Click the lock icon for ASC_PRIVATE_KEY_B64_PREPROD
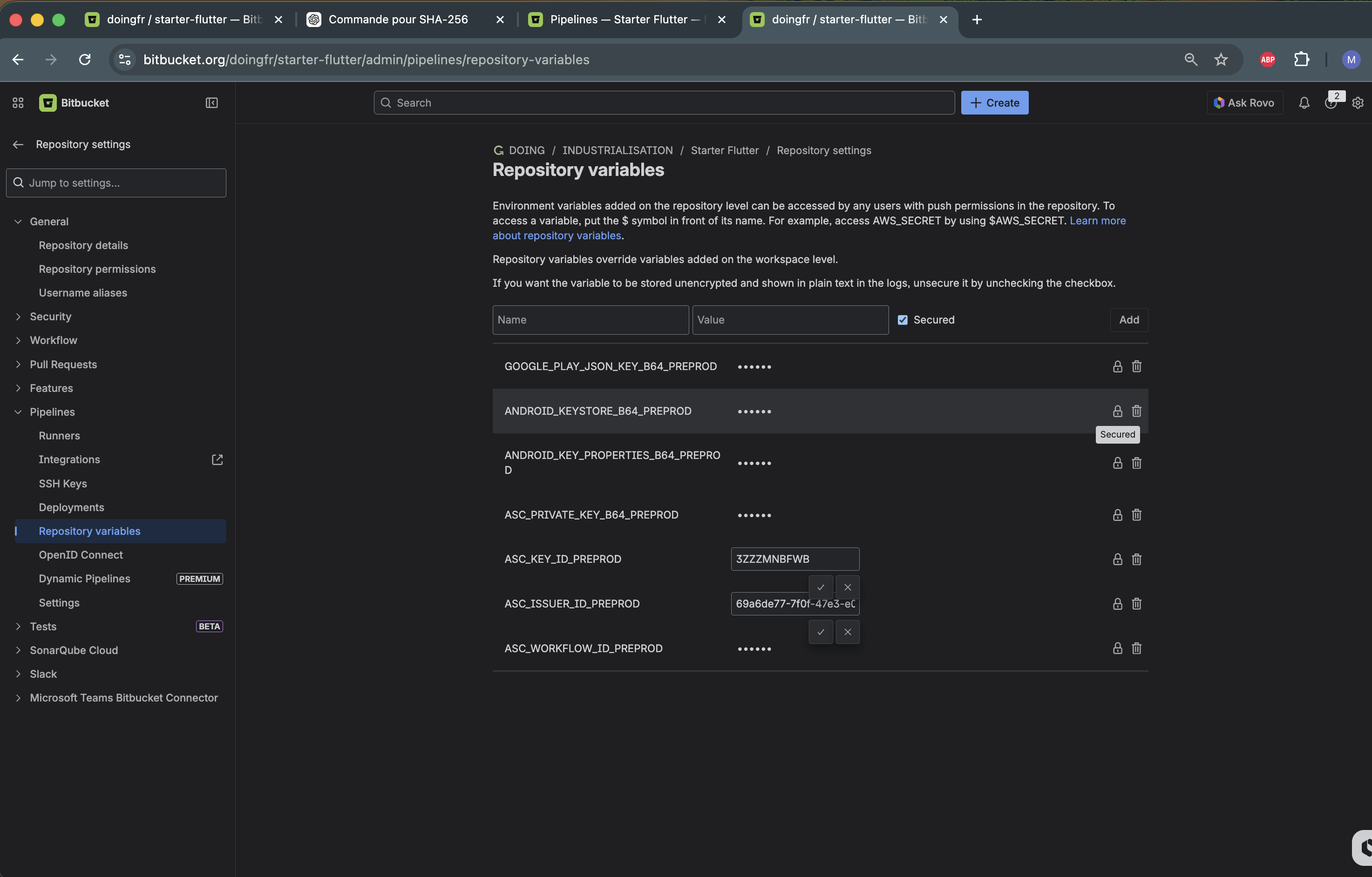The width and height of the screenshot is (1372, 877). click(1117, 515)
